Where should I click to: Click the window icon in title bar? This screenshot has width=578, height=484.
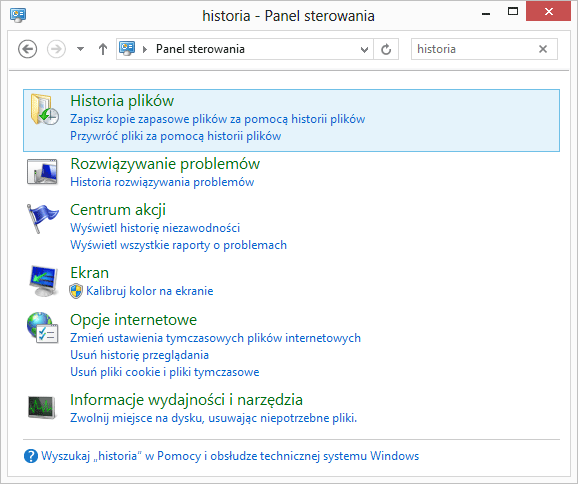tap(18, 15)
